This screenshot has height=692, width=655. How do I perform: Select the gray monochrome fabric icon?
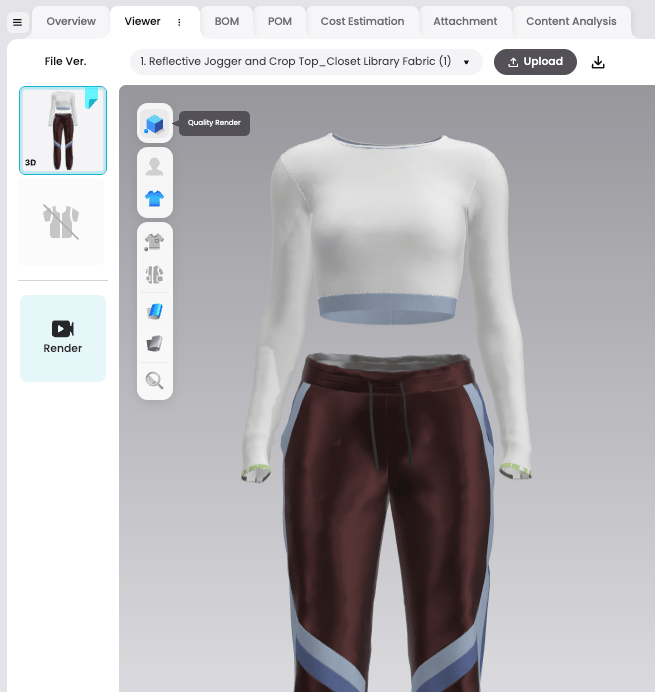click(154, 343)
